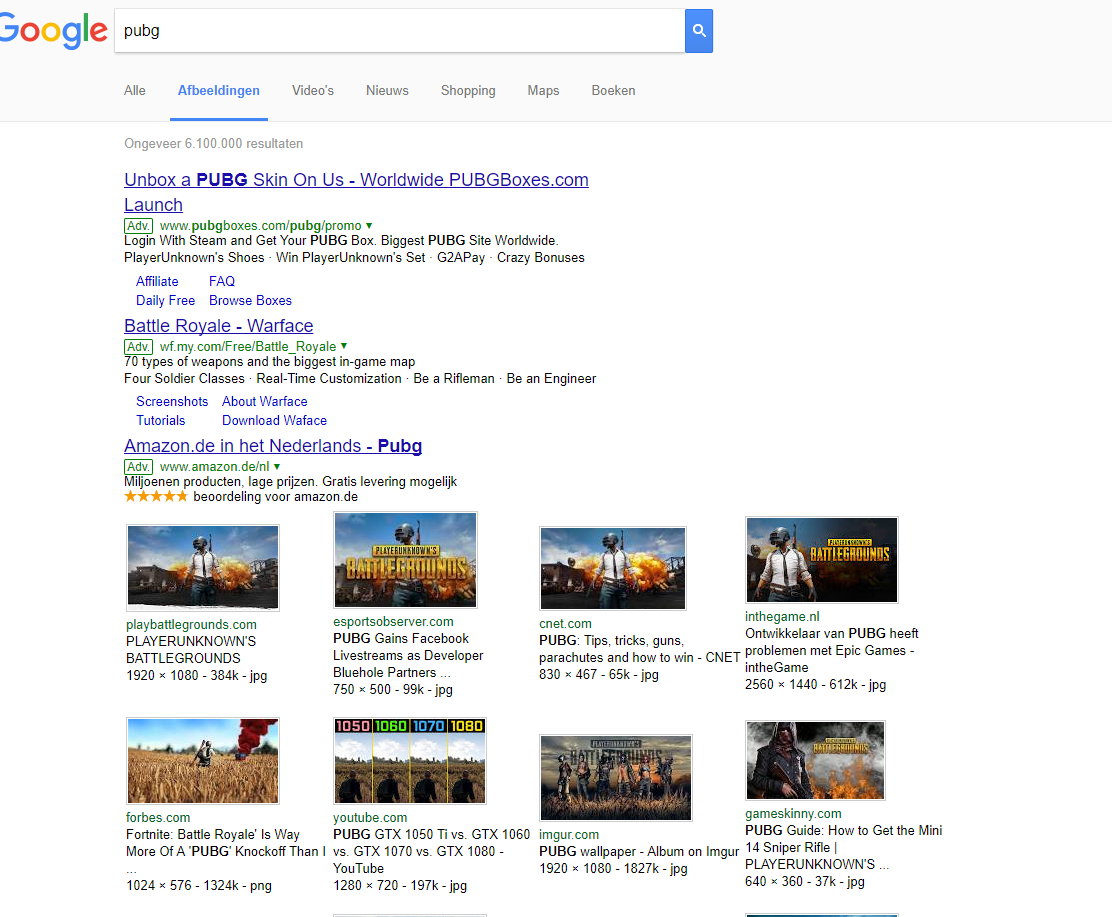Screen dimensions: 1112x917
Task: Expand the wf.my.com ad dropdown arrow
Action: 344,345
